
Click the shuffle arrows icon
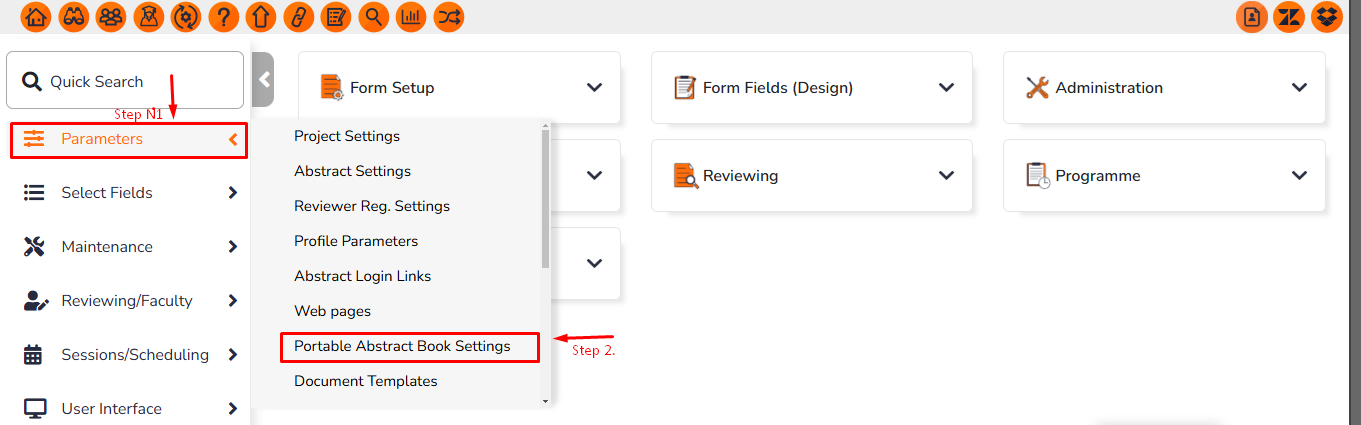(449, 17)
